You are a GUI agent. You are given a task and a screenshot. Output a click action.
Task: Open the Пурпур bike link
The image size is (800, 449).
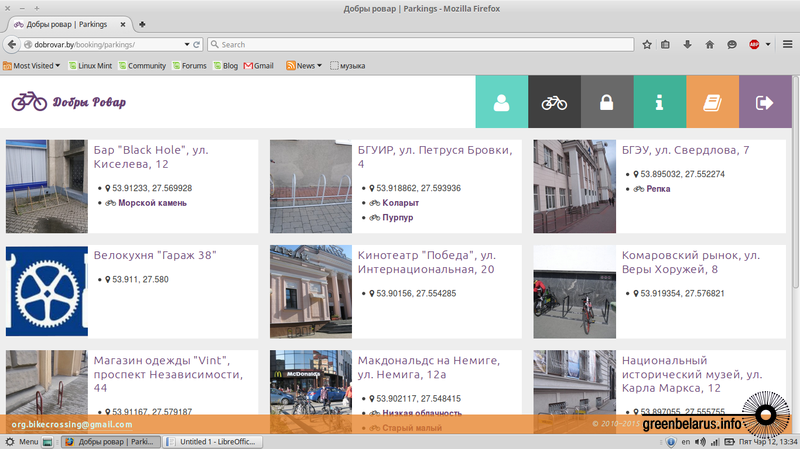tap(397, 217)
